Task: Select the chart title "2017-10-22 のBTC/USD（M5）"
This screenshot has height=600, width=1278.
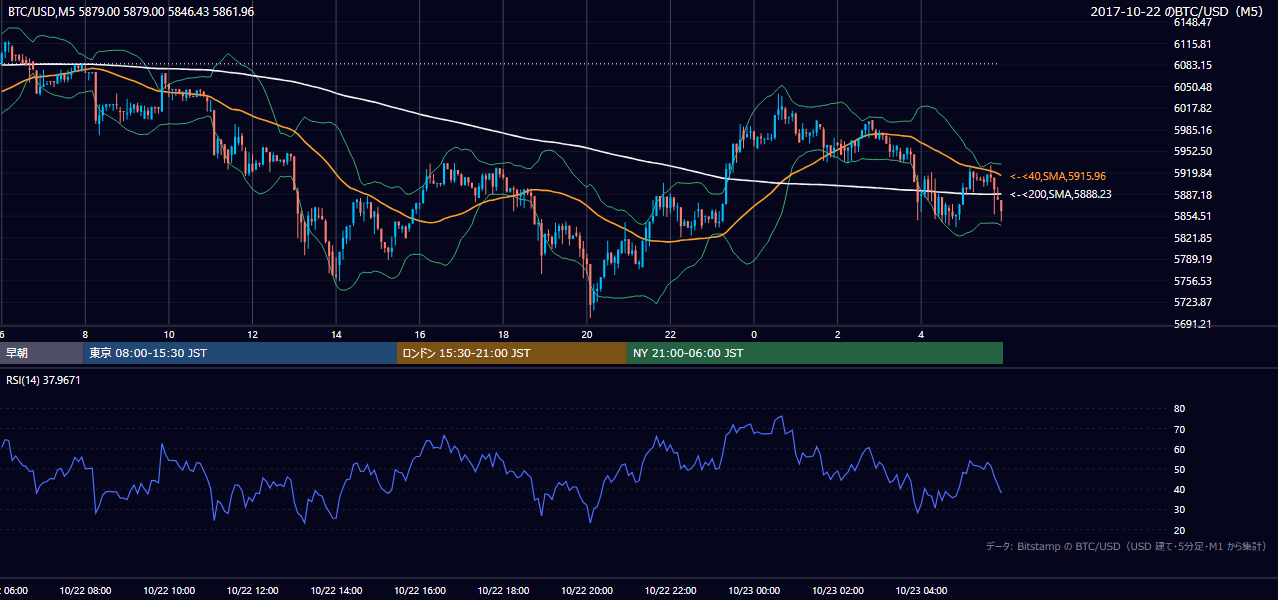Action: coord(1179,11)
